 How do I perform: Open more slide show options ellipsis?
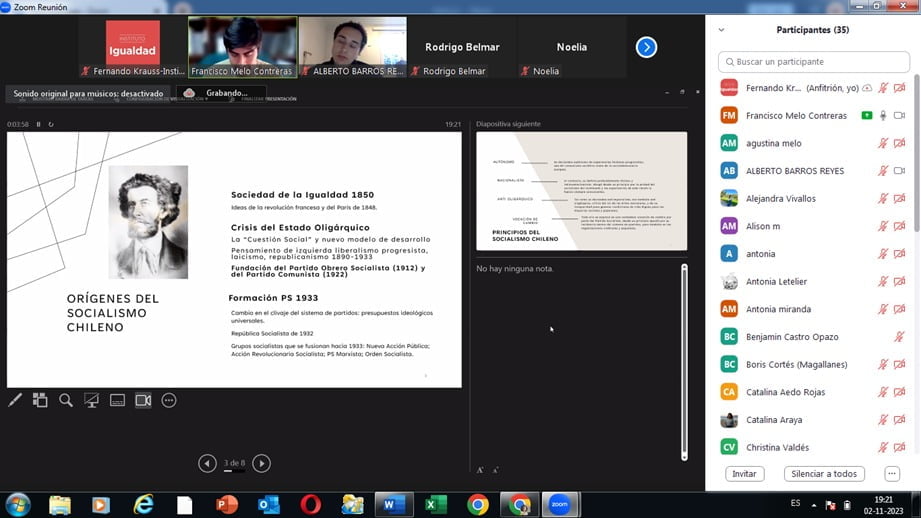tap(169, 400)
